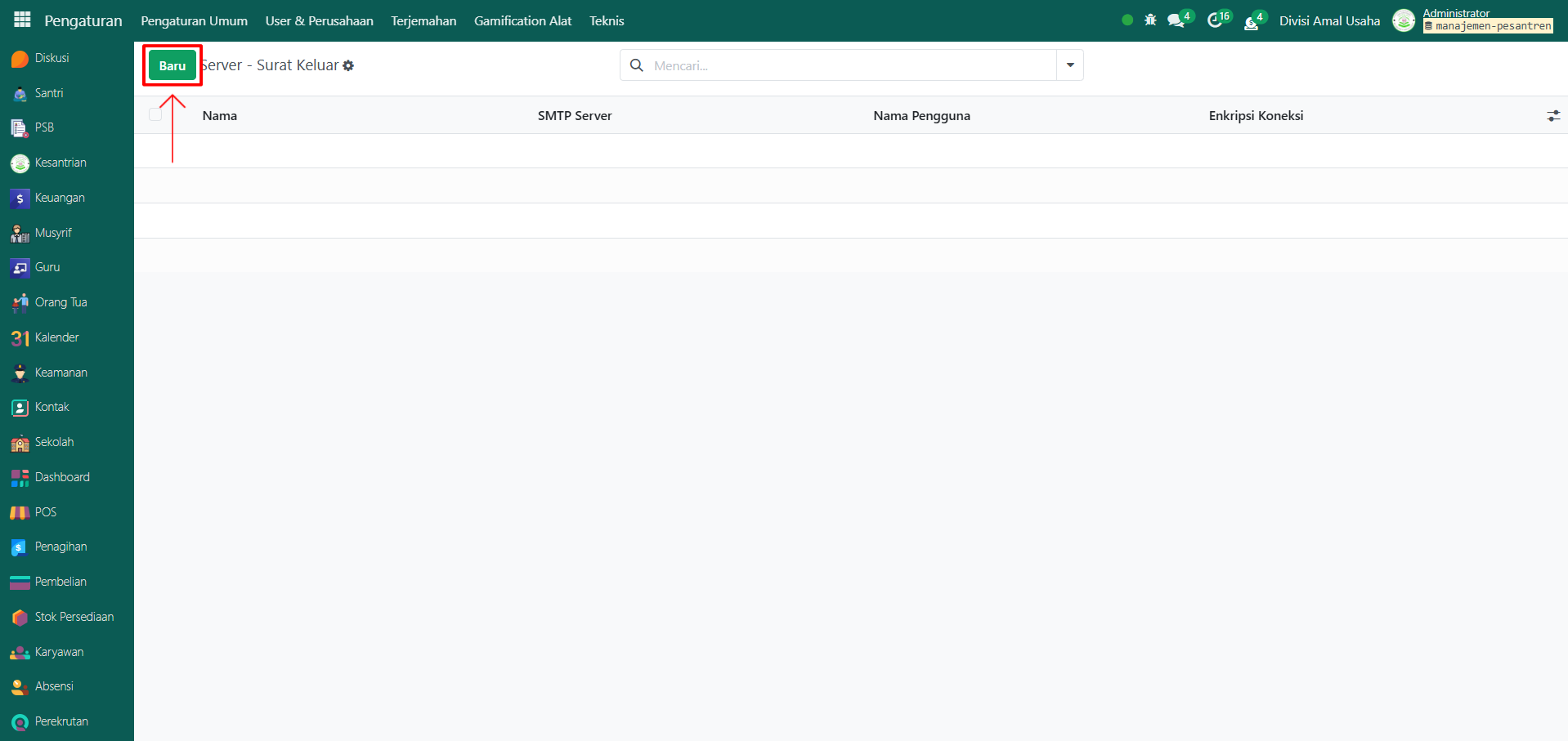Click the gear icon beside Surat Keluar
Image resolution: width=1568 pixels, height=741 pixels.
(348, 66)
